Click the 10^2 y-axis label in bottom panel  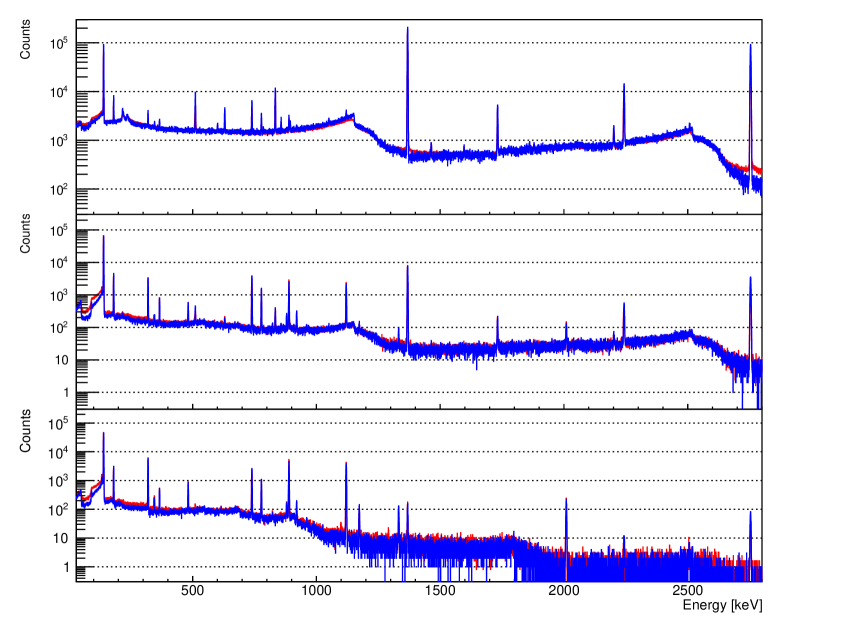tap(59, 509)
